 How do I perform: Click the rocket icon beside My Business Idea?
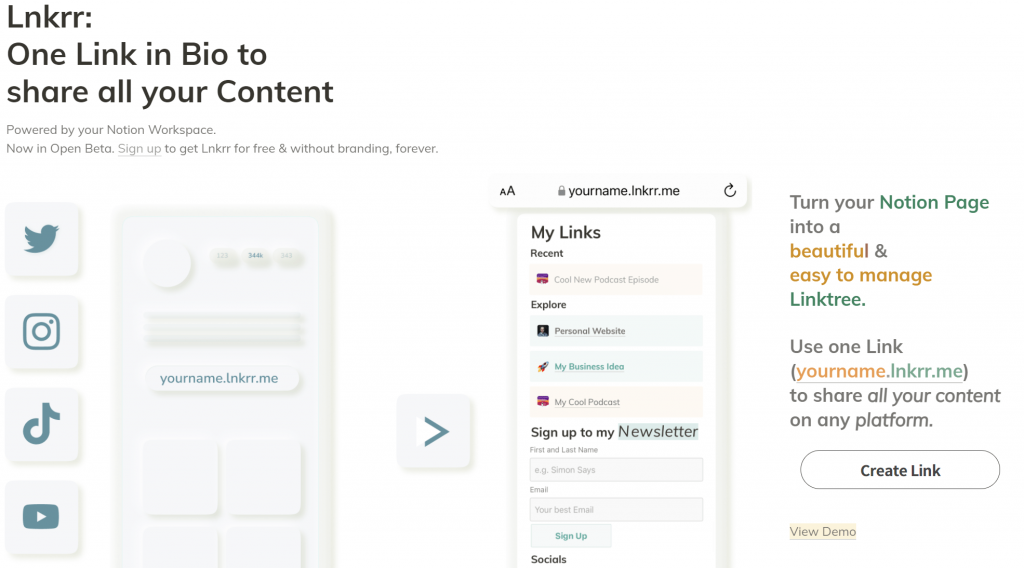[543, 367]
